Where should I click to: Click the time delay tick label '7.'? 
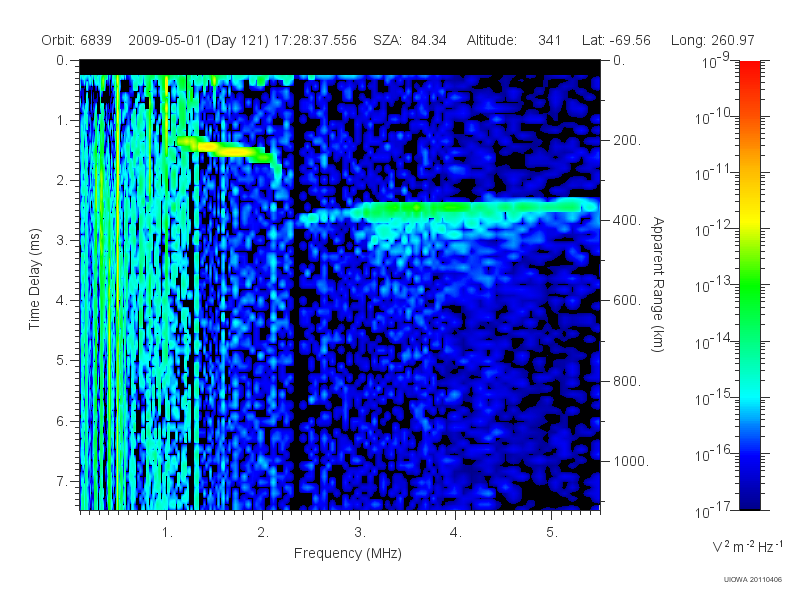(x=62, y=481)
